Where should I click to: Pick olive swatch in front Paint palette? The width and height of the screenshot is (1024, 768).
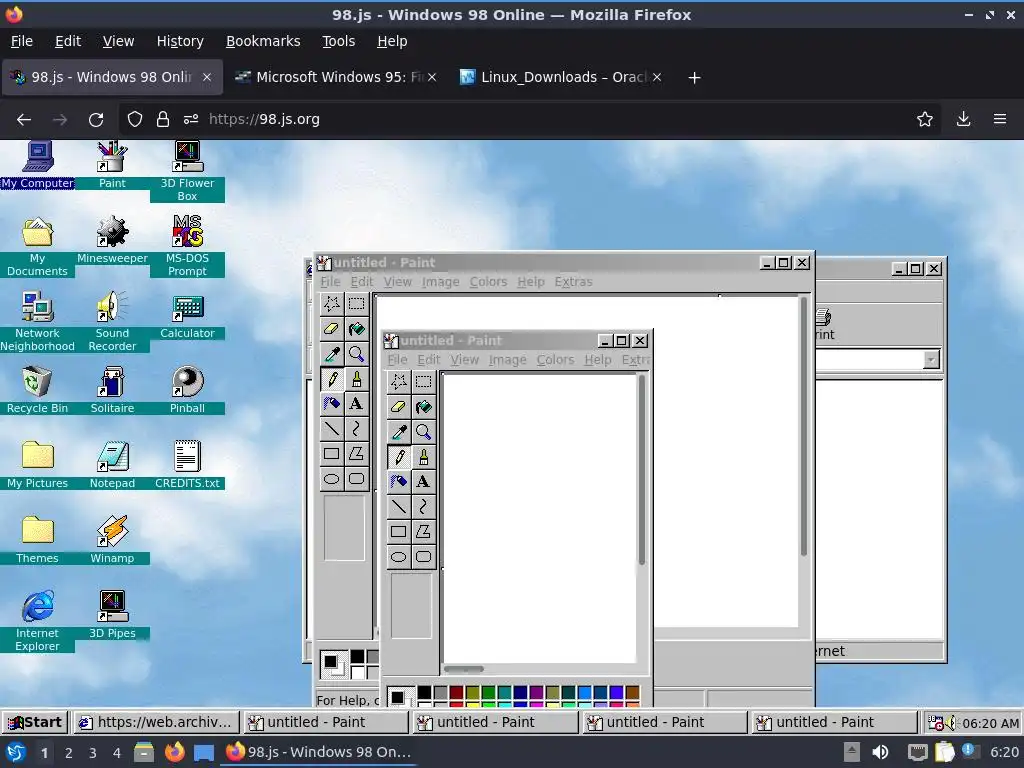(x=473, y=692)
